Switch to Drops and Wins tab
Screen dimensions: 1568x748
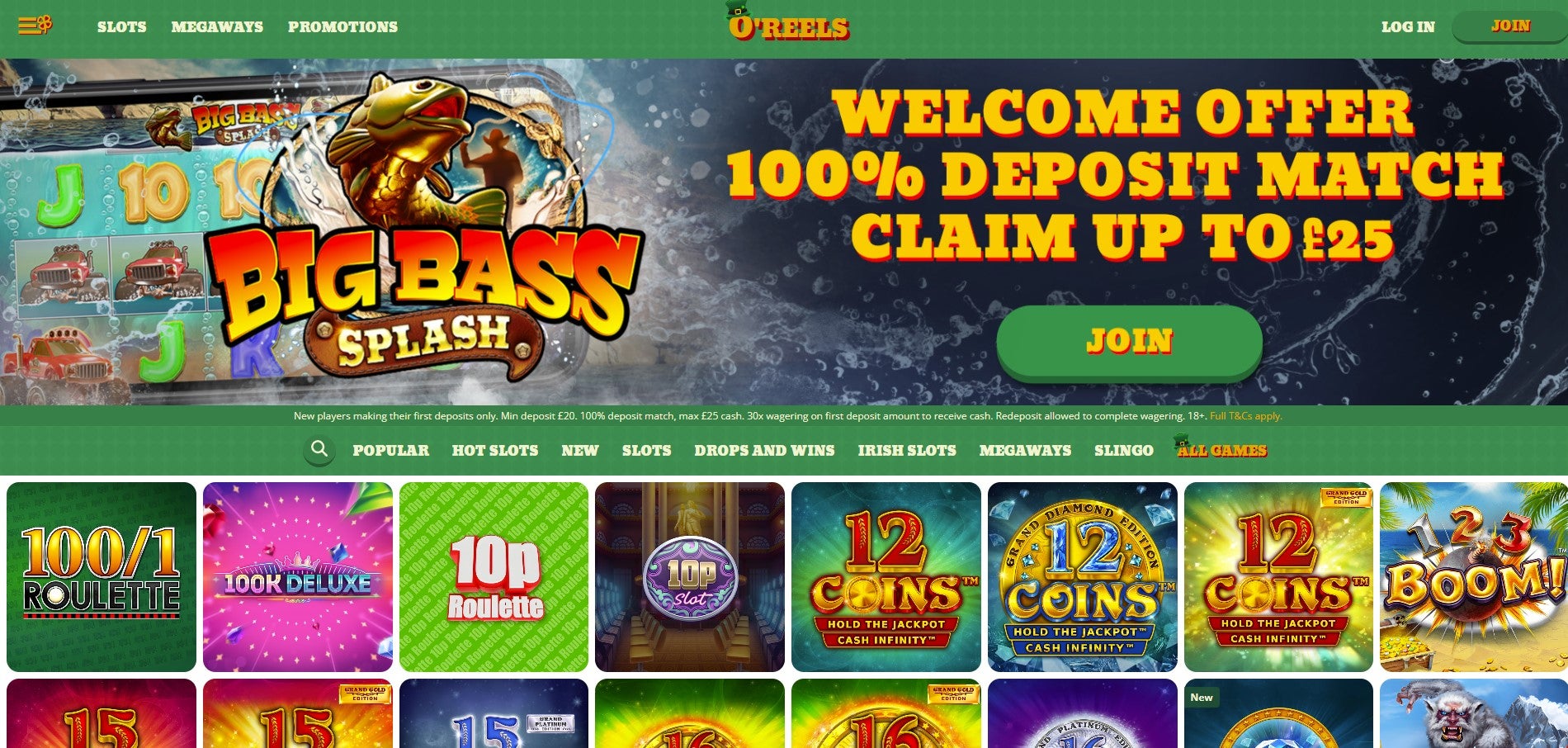[x=764, y=450]
